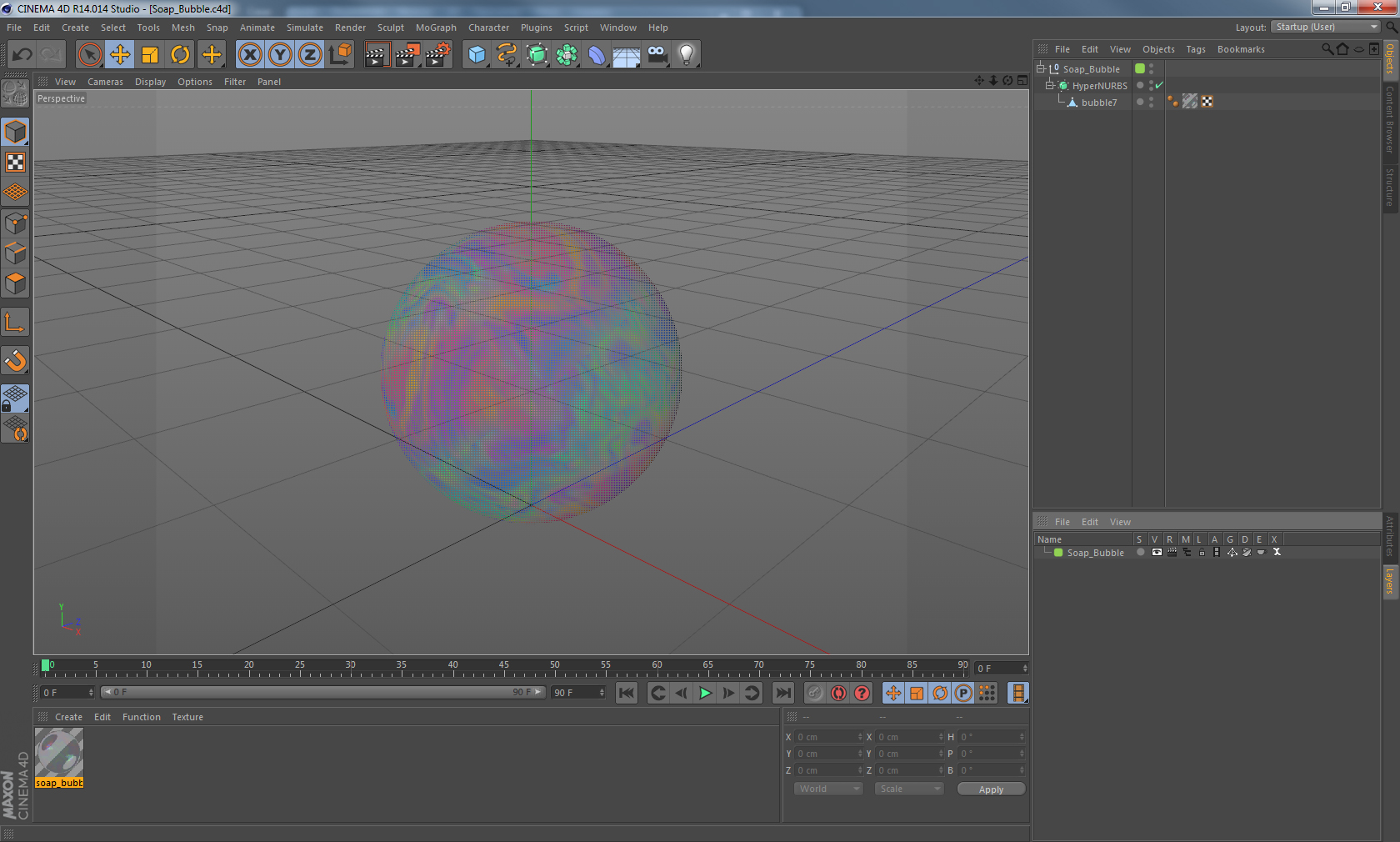Switch coordinate system icon
The height and width of the screenshot is (842, 1400).
click(x=340, y=55)
